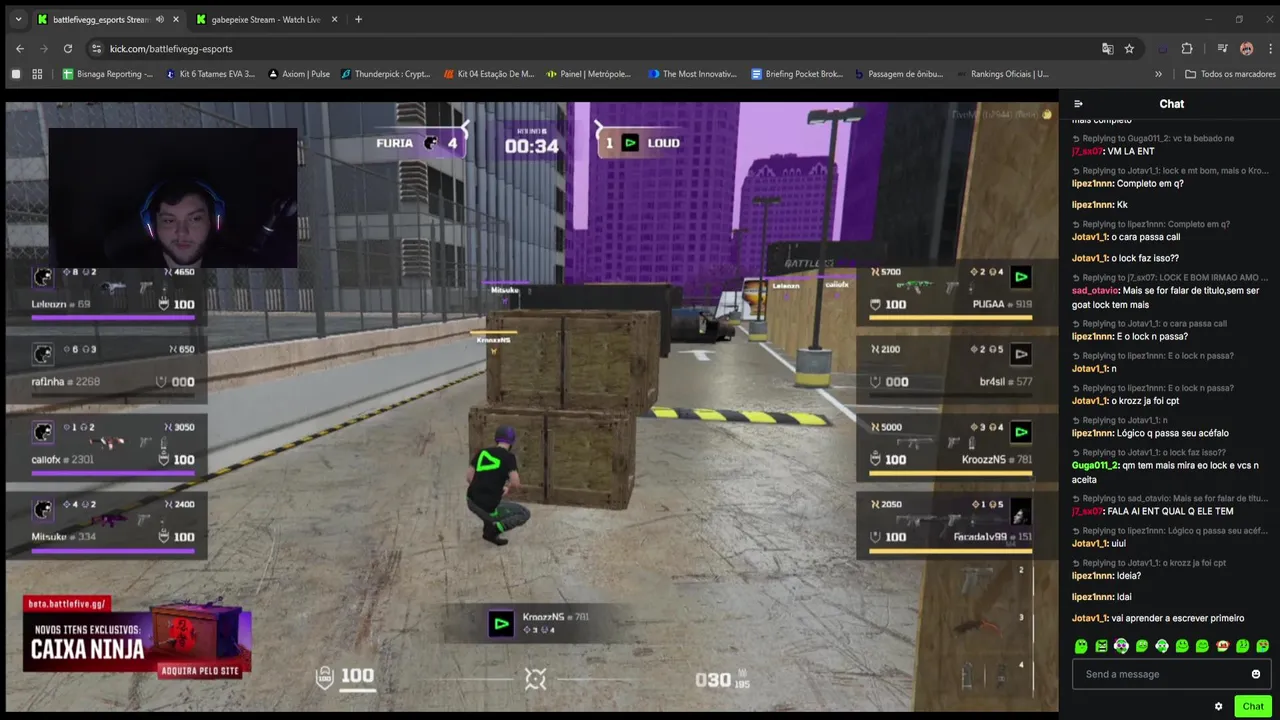Insert the angry square green emote
The image size is (1280, 720).
1101,646
